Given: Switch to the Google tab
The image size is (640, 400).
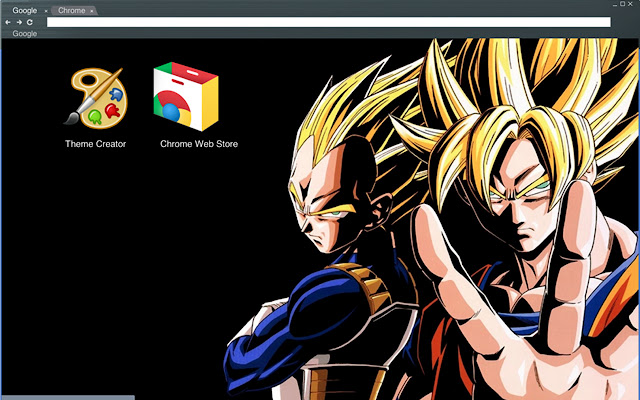Looking at the screenshot, I should [24, 11].
